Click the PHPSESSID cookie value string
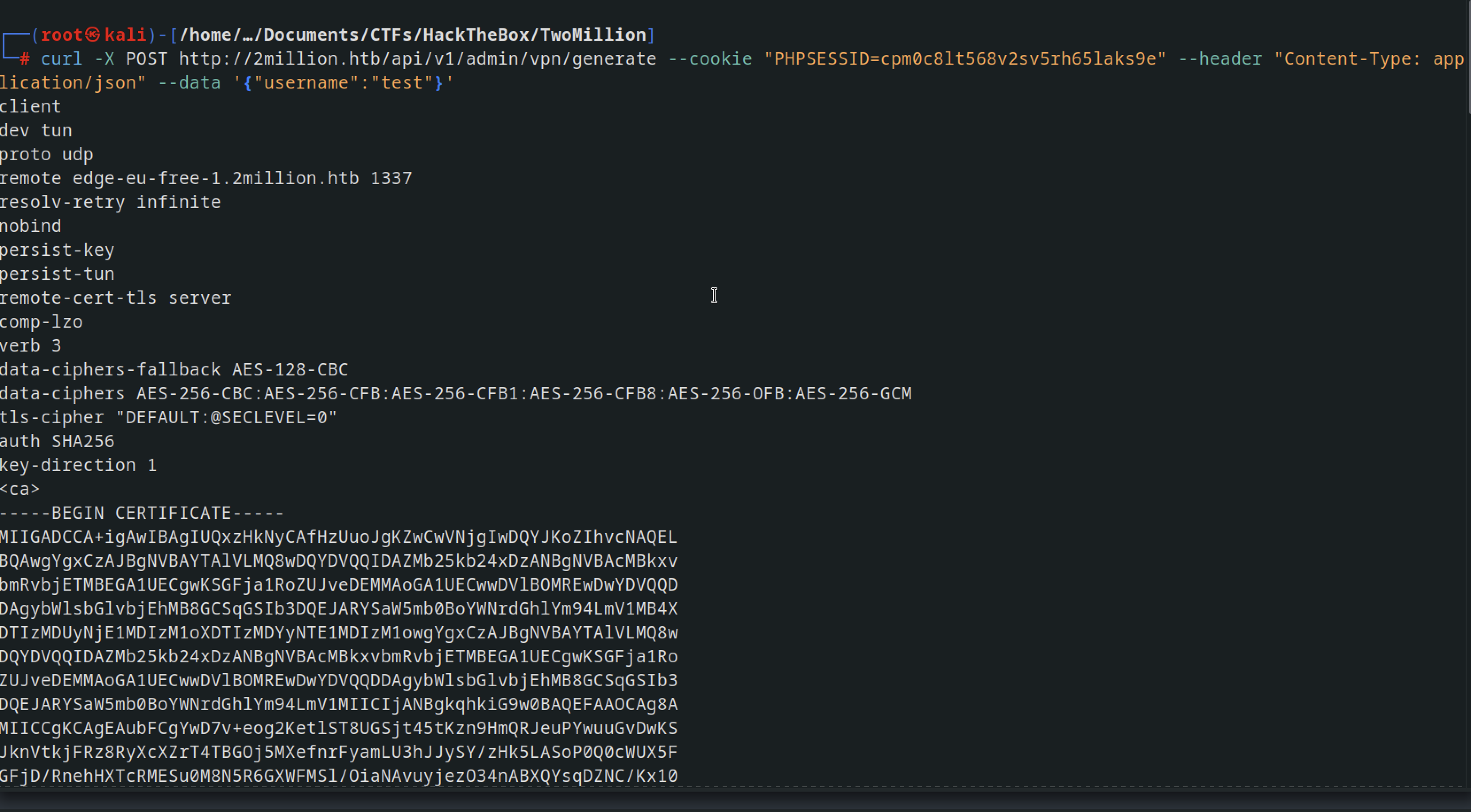The width and height of the screenshot is (1471, 812). 964,59
